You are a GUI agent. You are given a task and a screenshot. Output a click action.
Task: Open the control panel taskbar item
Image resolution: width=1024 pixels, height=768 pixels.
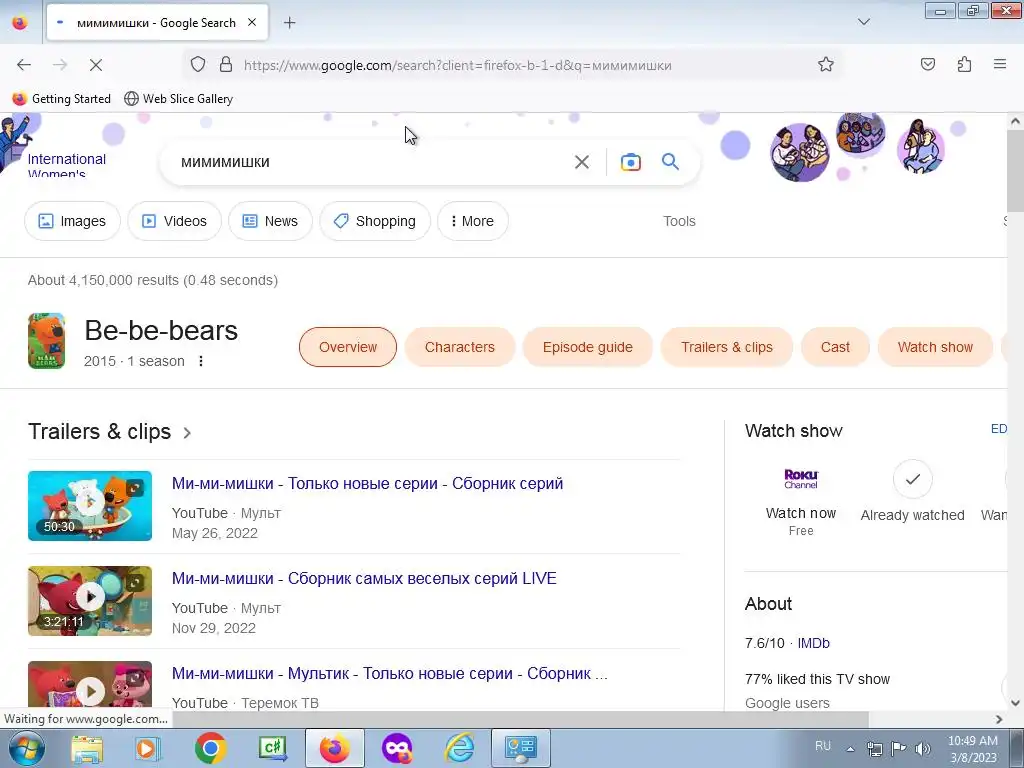tap(520, 748)
